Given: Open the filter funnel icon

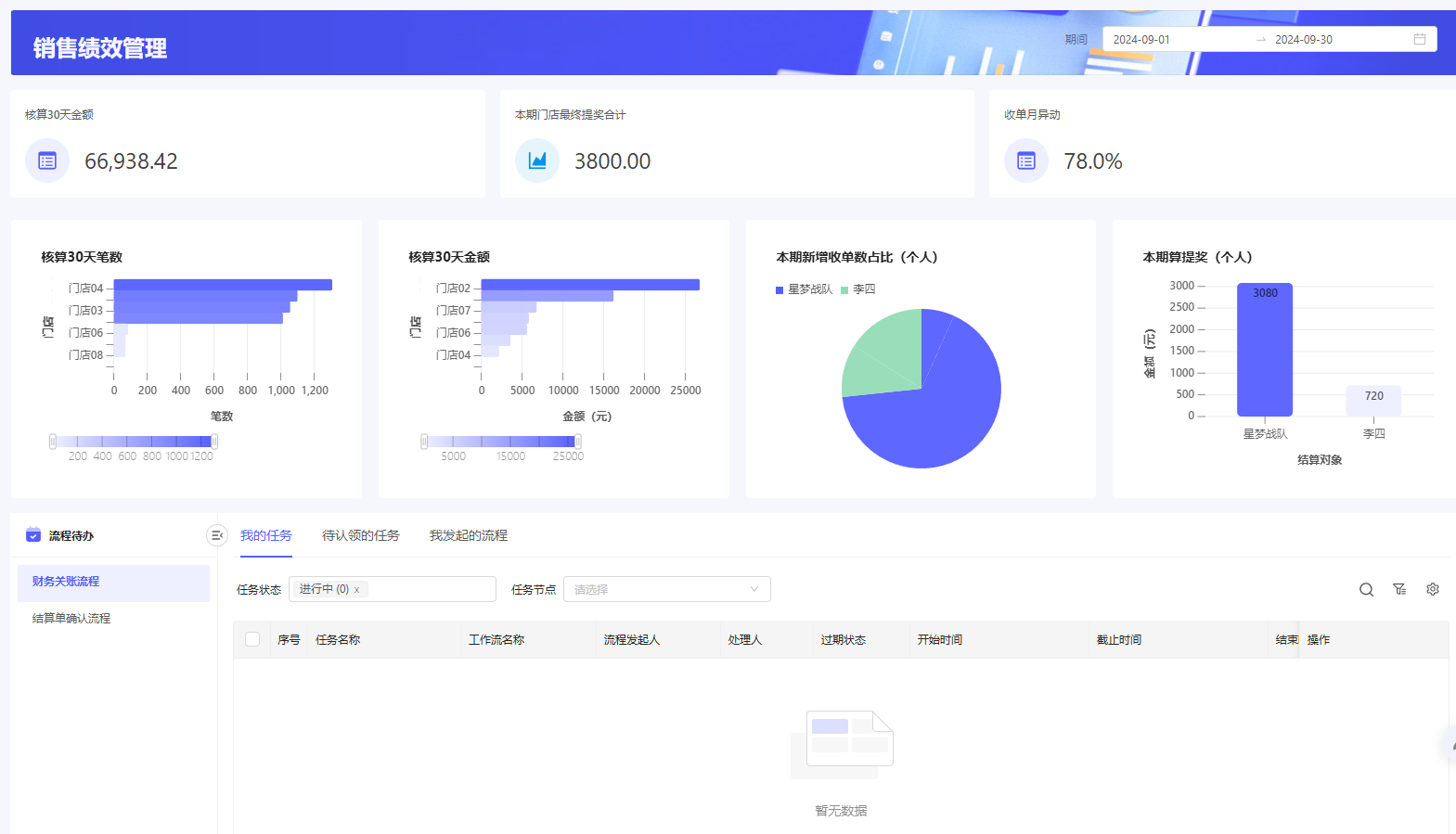Looking at the screenshot, I should [1399, 590].
